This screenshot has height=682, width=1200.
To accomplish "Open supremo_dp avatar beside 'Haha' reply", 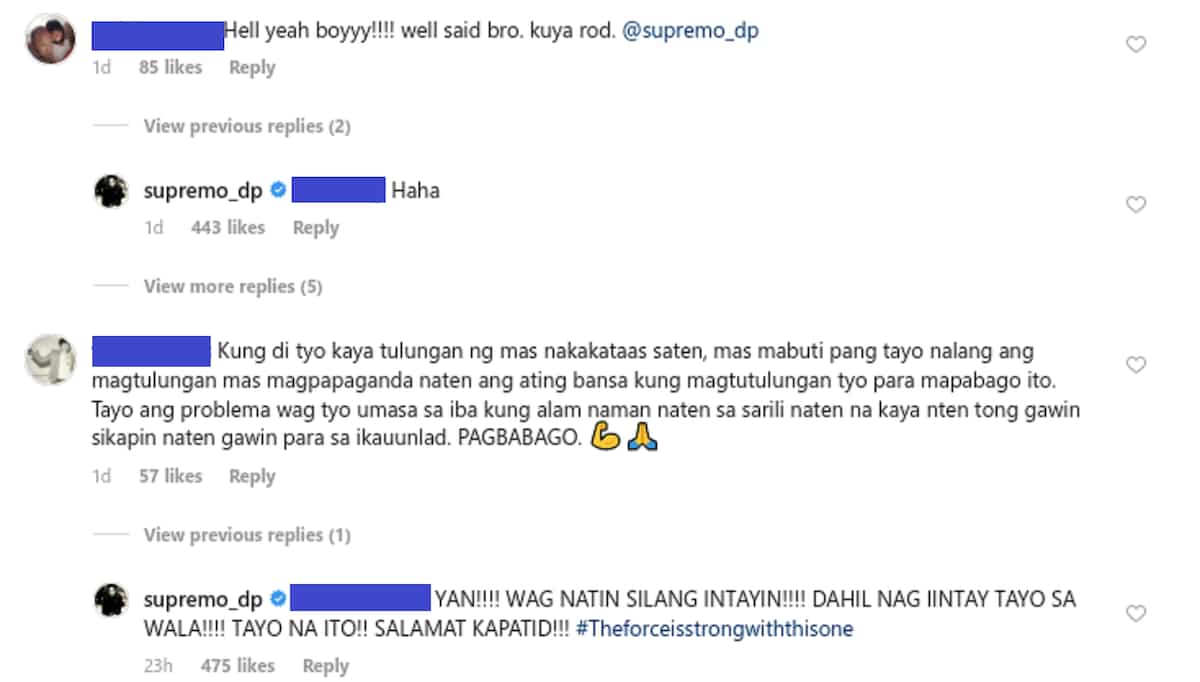I will coord(110,190).
